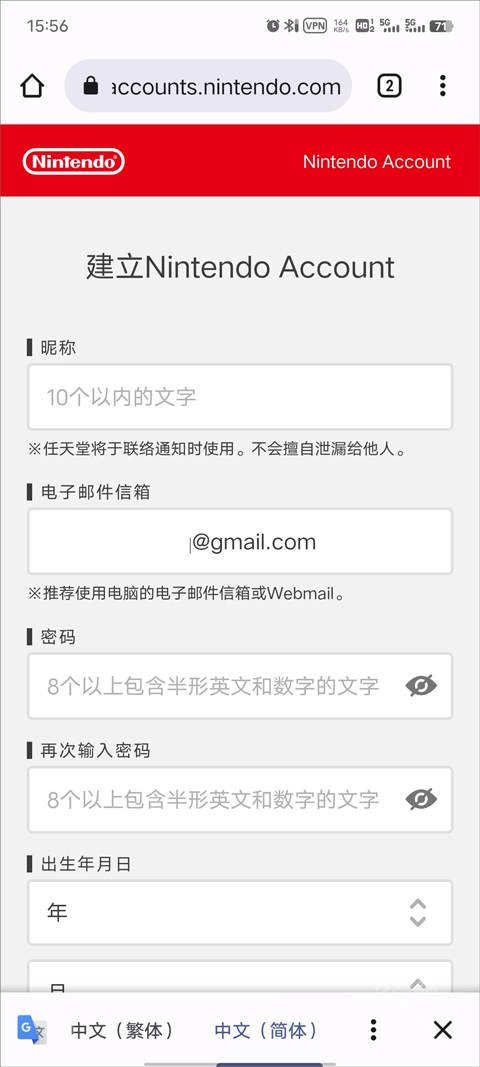480x1067 pixels.
Task: Show password in 再次输入密码 field
Action: (421, 799)
